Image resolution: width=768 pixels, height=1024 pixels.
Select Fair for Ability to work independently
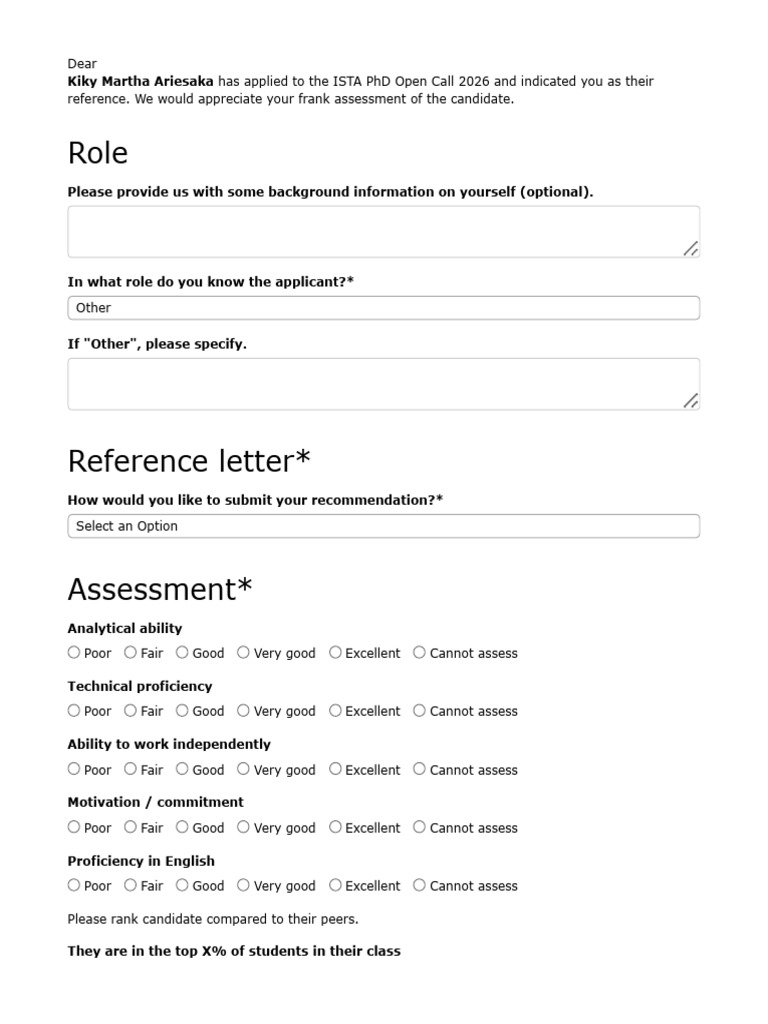131,769
